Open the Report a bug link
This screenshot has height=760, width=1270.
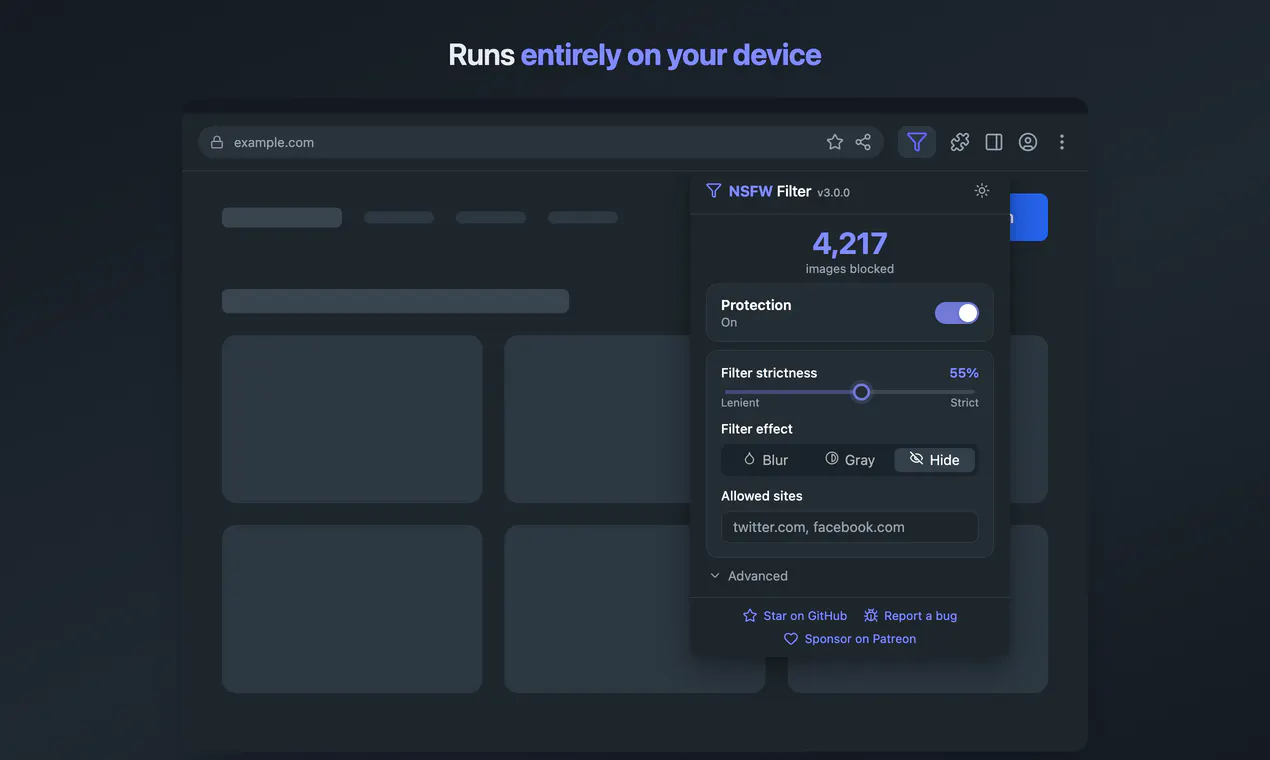[x=911, y=616]
